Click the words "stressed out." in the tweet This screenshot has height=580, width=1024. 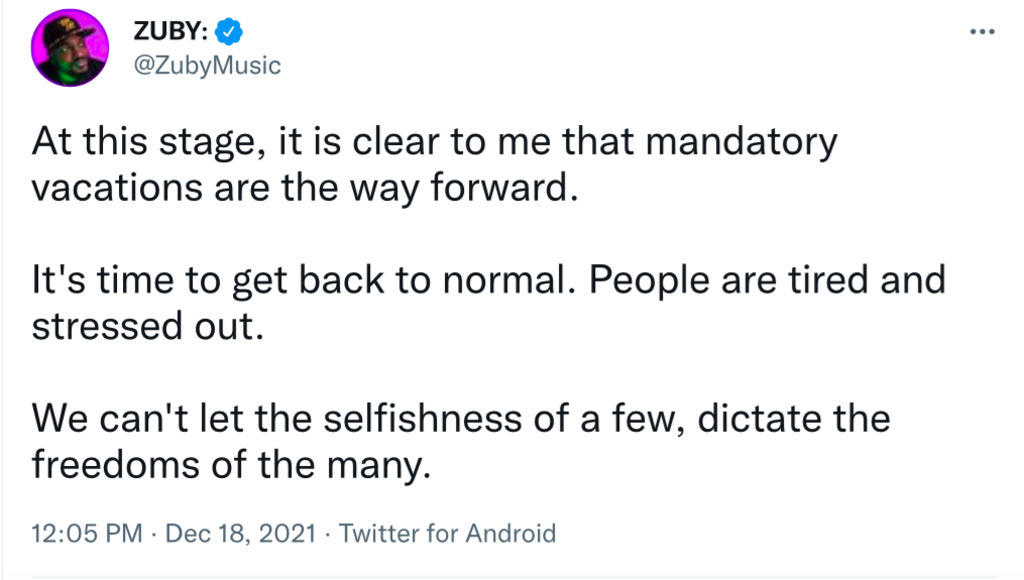pos(148,326)
